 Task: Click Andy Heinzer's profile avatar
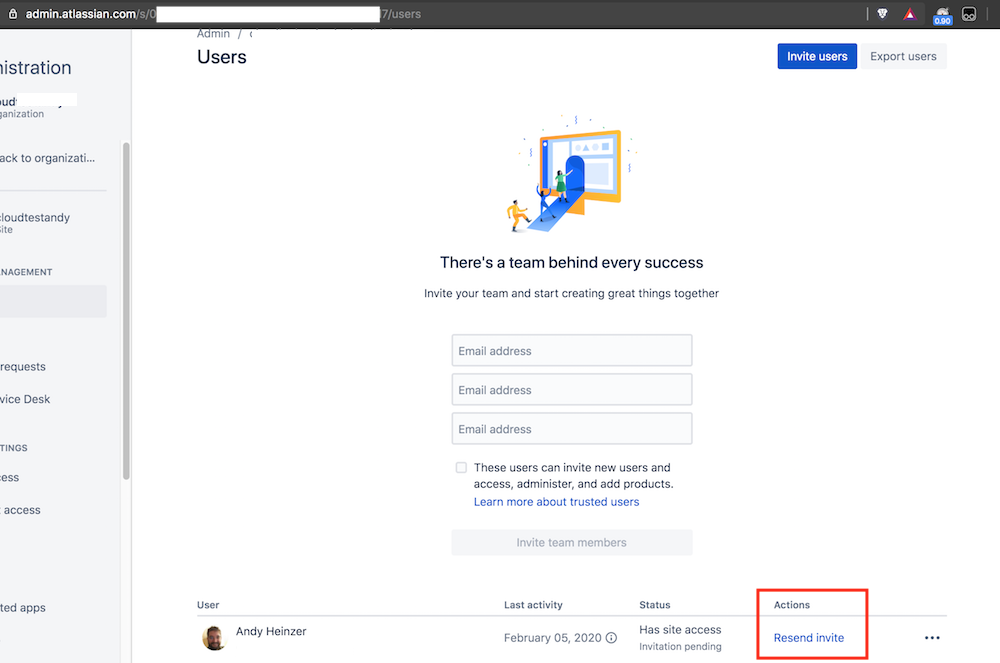coord(214,638)
